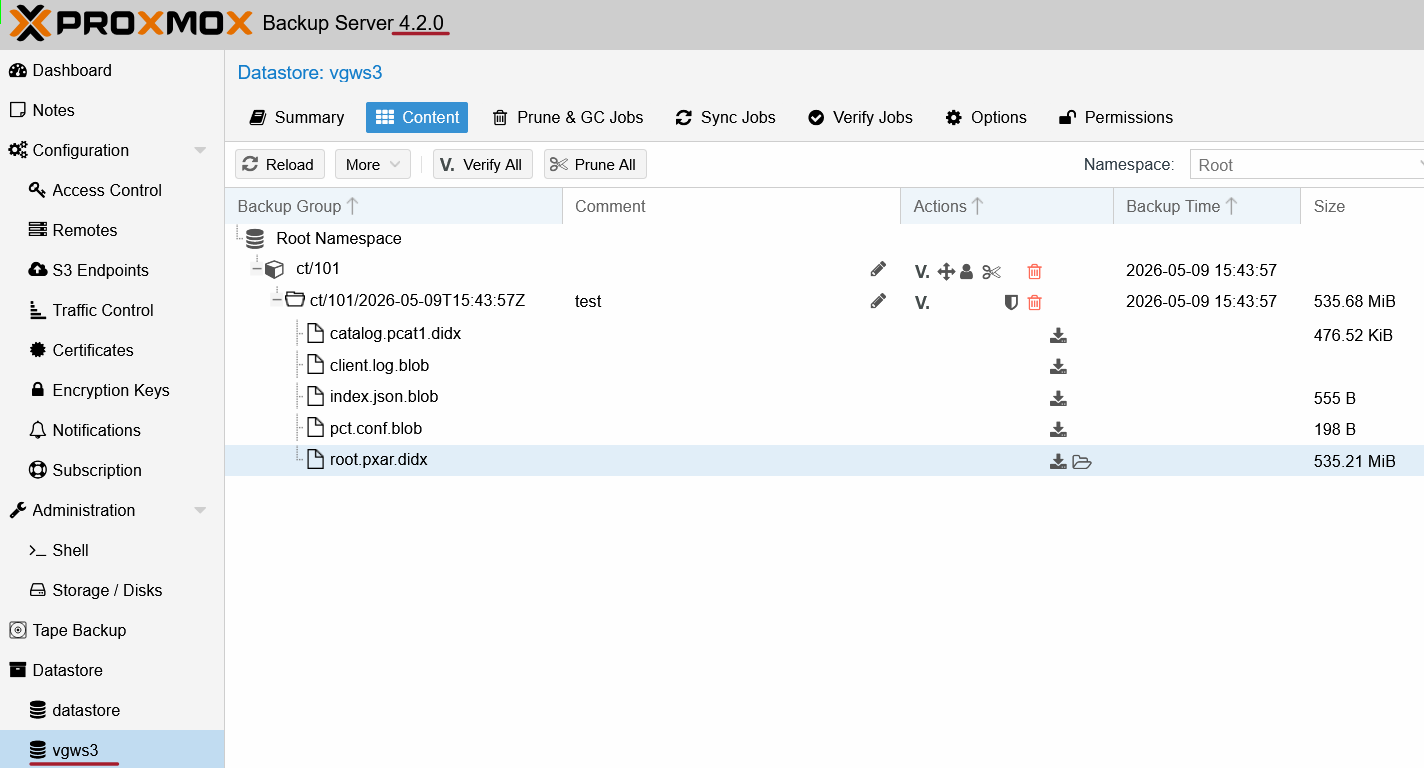
Task: Click the Verify All button
Action: tap(482, 165)
